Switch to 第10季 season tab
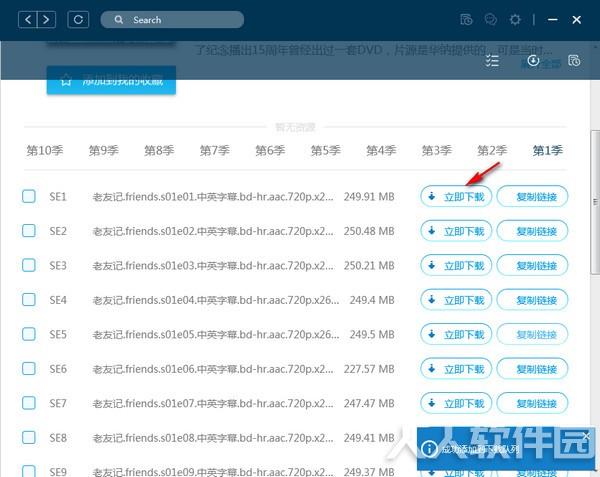Screen dimensions: 600x477 click(45, 150)
